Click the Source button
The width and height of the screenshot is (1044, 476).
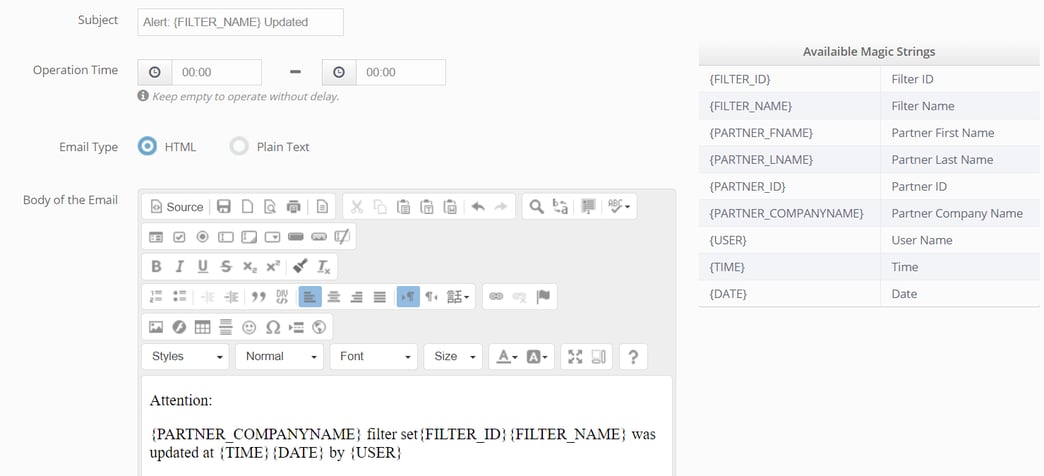pos(177,206)
